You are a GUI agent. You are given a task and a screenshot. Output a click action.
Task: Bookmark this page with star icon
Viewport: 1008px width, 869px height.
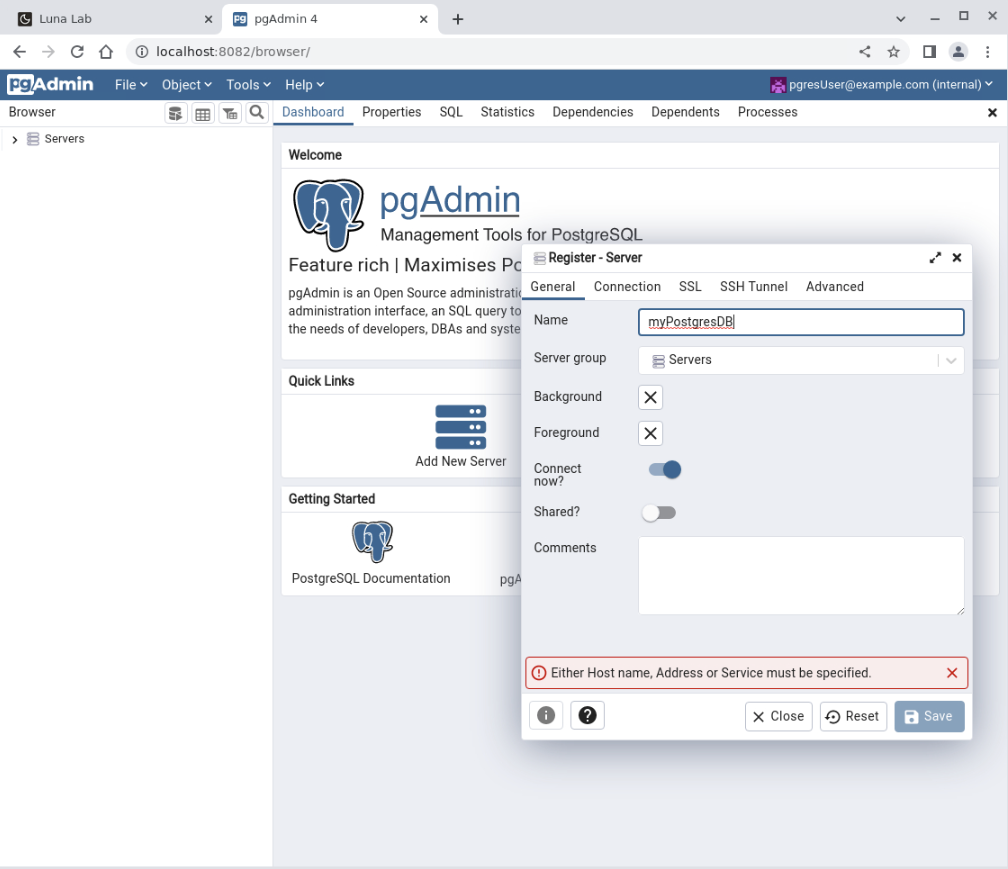click(x=894, y=51)
